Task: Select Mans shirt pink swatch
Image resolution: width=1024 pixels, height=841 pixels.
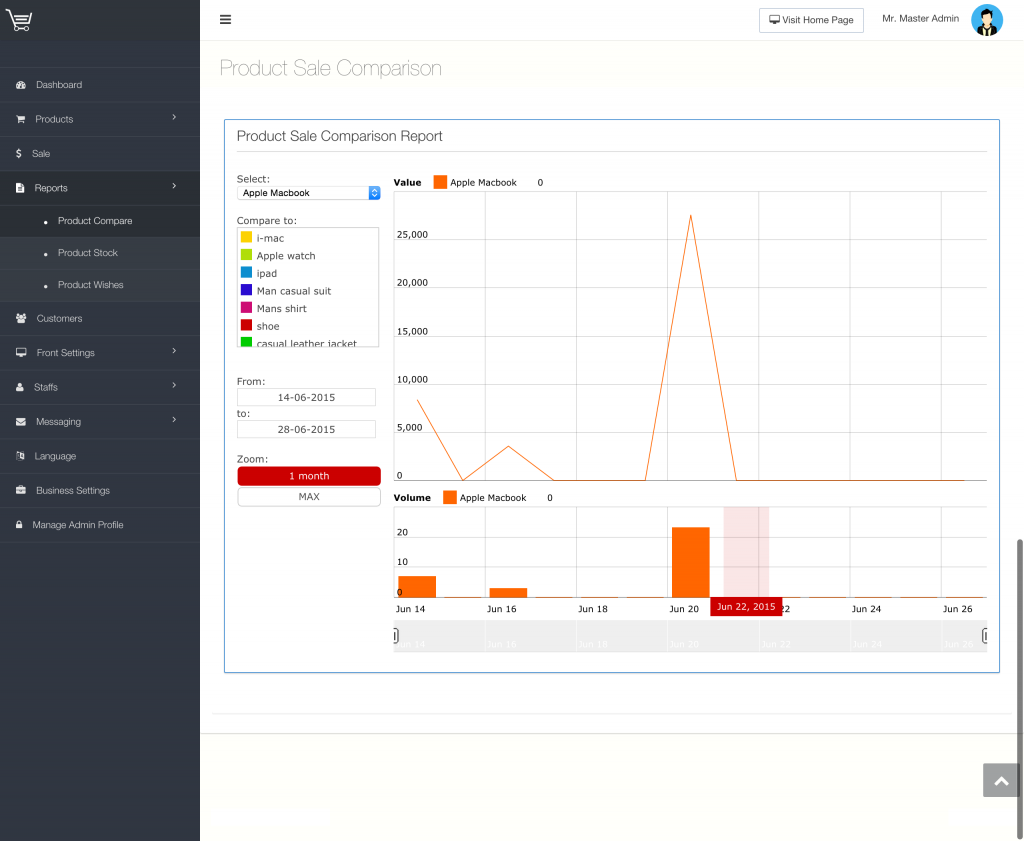Action: [246, 308]
